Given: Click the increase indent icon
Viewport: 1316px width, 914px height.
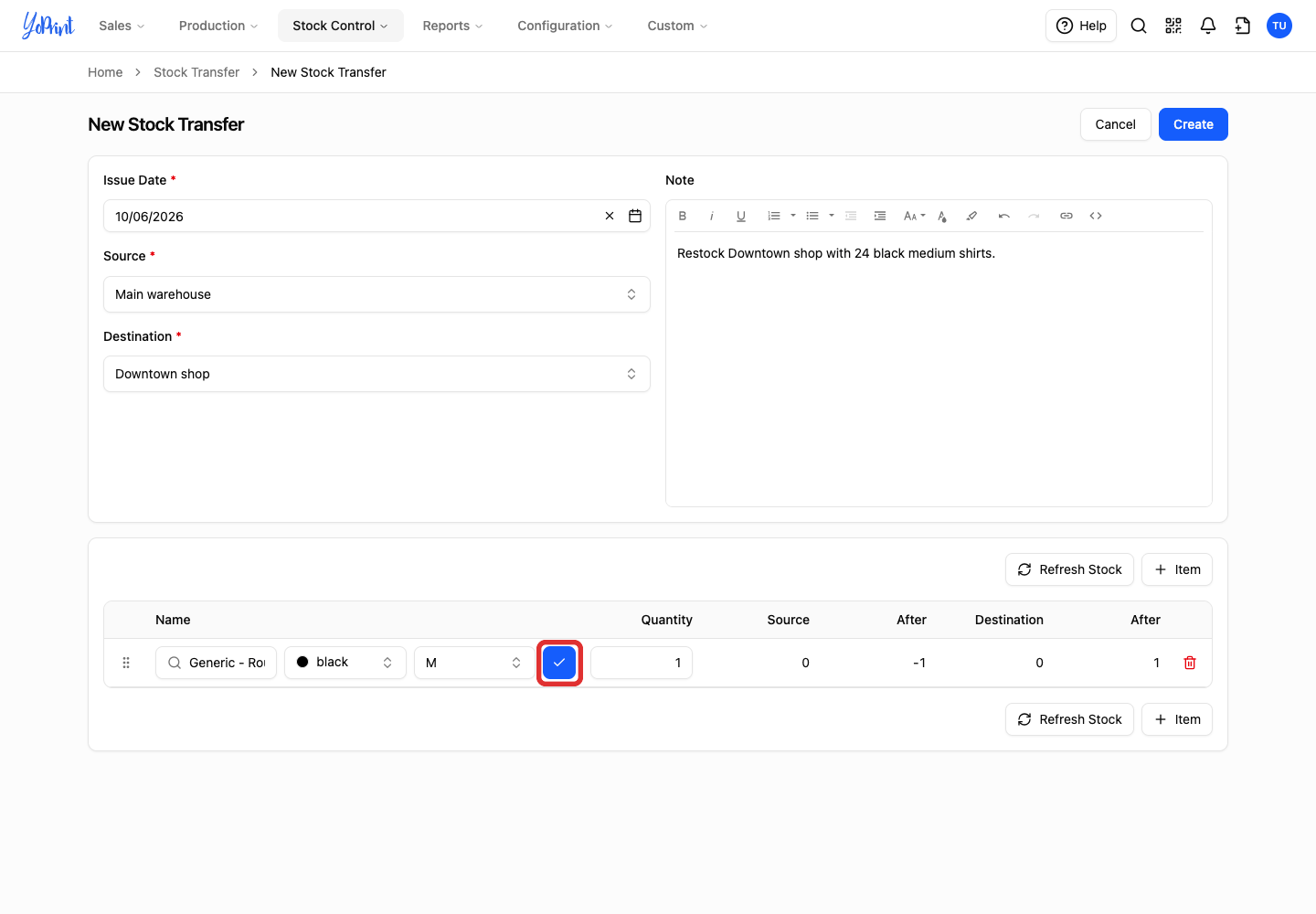Looking at the screenshot, I should [880, 216].
